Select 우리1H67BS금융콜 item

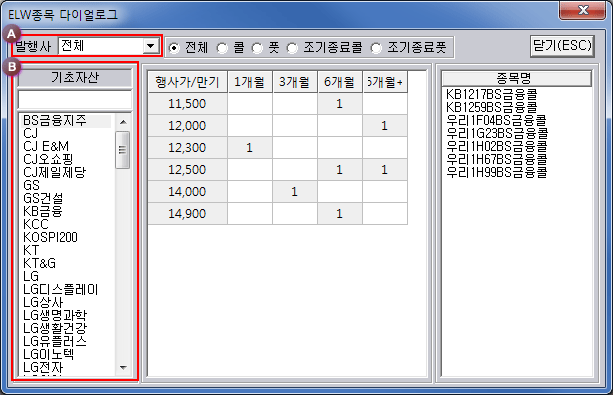(496, 159)
